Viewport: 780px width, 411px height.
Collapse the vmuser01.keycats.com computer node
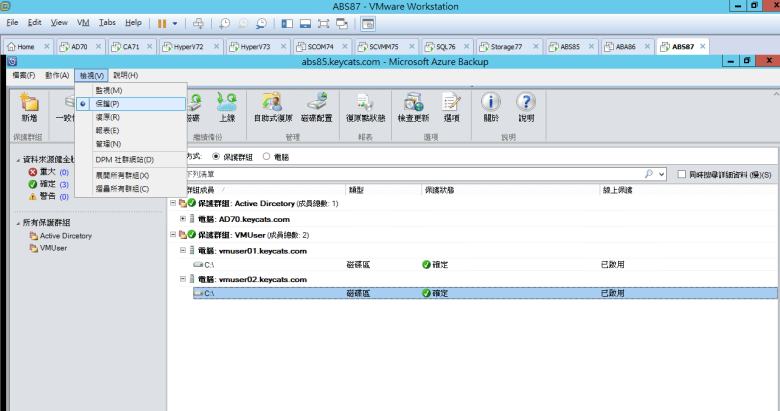pos(183,251)
